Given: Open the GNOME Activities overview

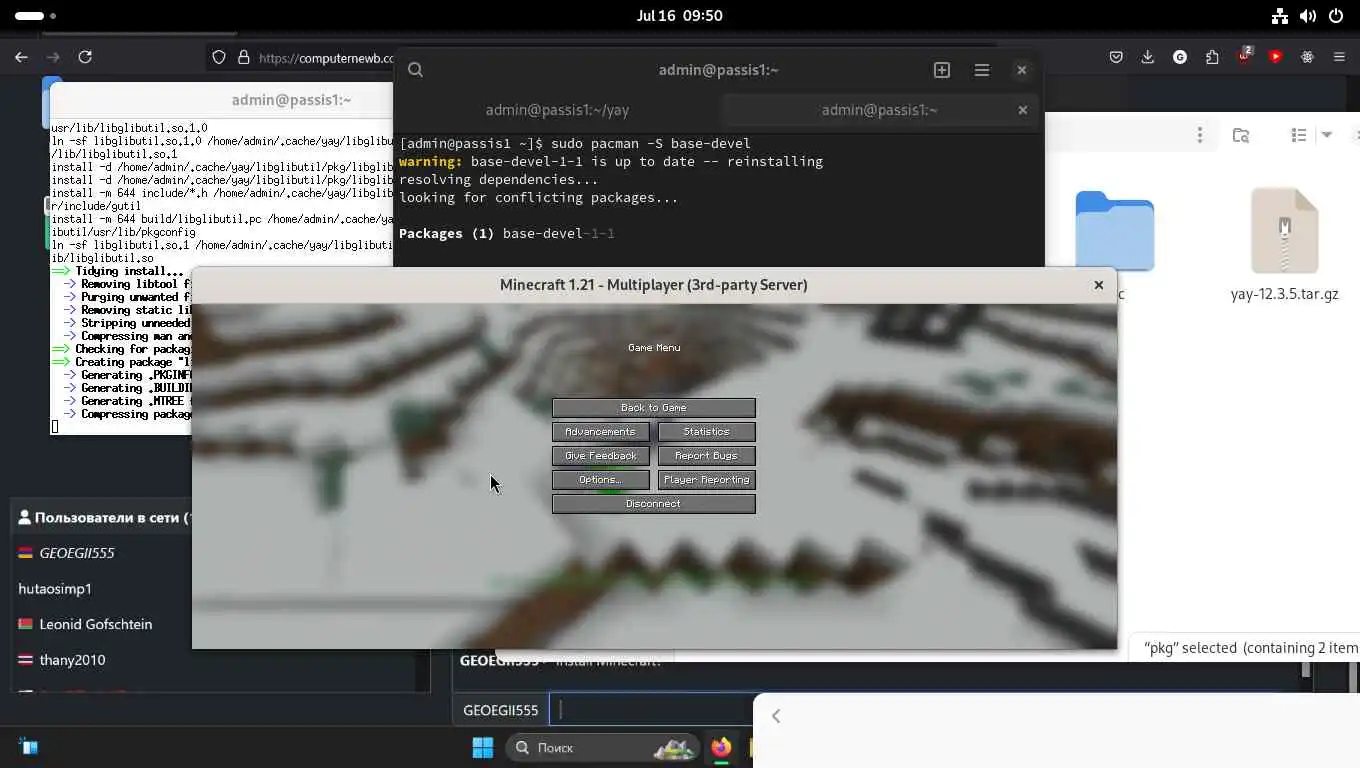Looking at the screenshot, I should click(35, 16).
